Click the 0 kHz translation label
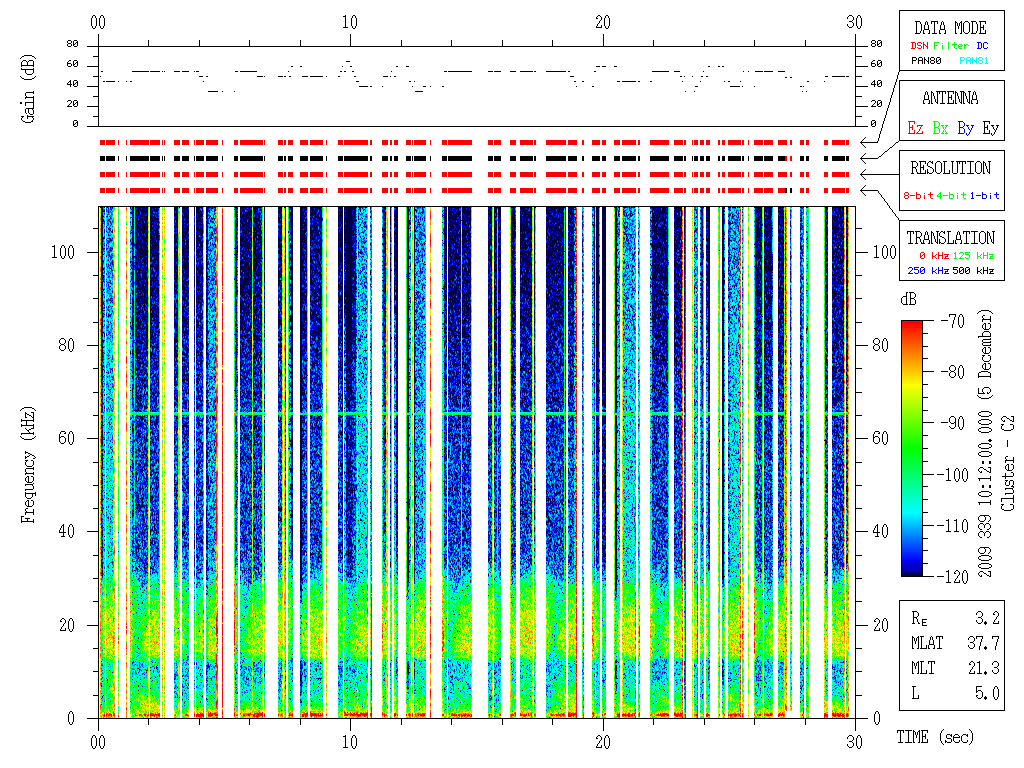The height and width of the screenshot is (768, 1024). [x=932, y=256]
